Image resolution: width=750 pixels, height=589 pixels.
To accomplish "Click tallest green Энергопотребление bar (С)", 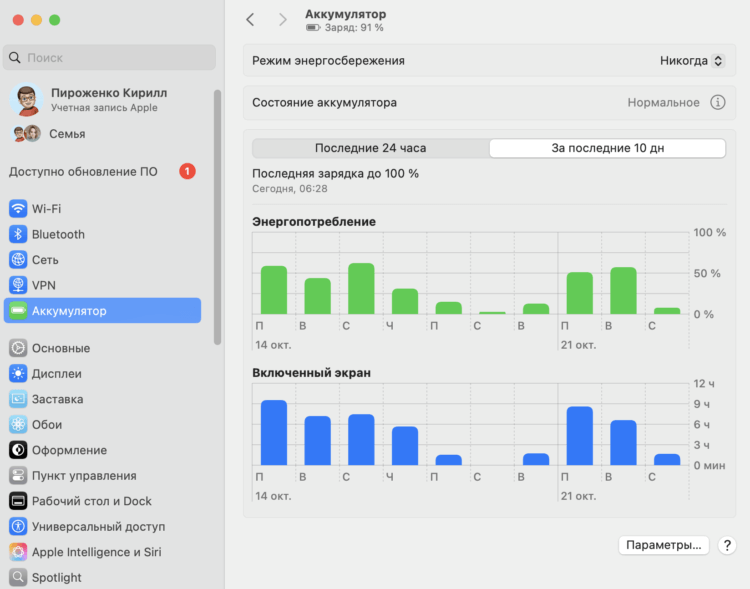I will [361, 289].
